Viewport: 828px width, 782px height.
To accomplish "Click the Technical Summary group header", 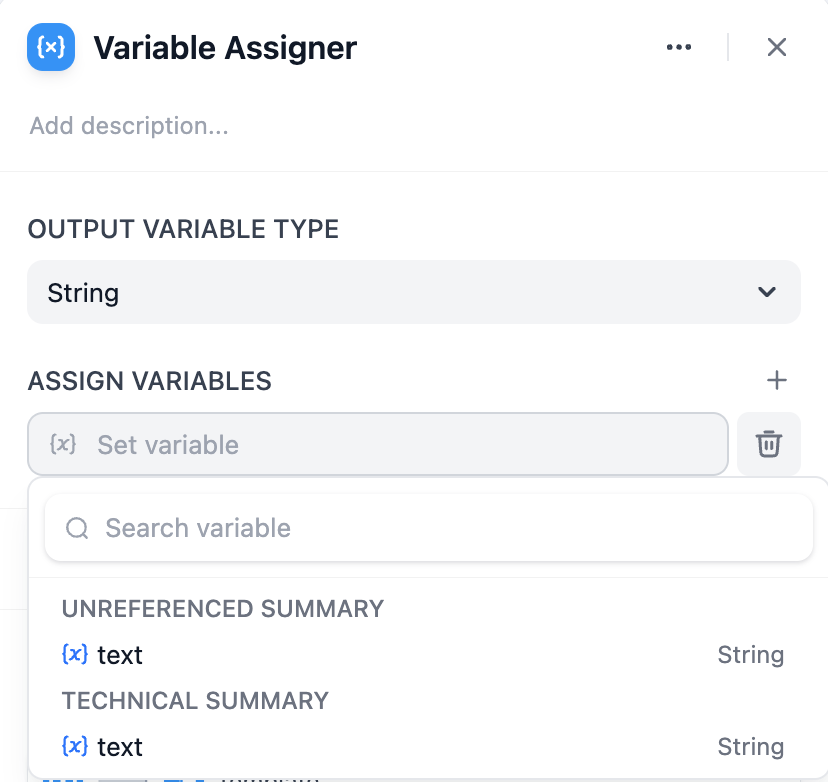I will [195, 700].
